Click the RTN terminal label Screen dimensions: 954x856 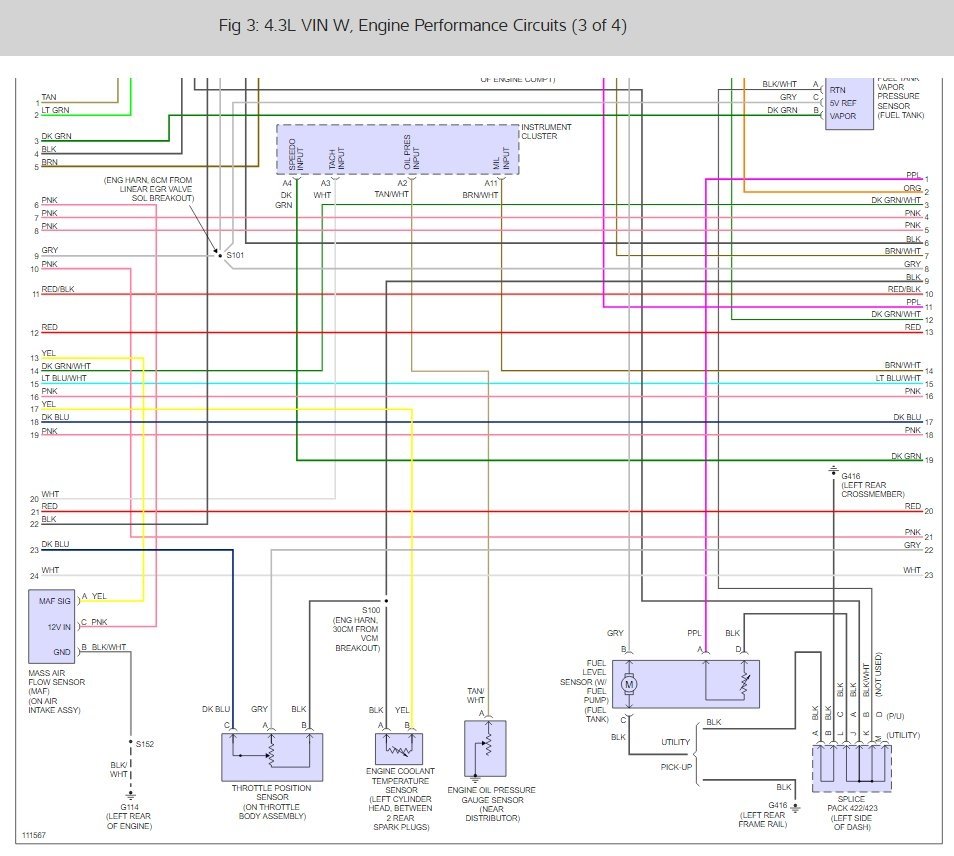pyautogui.click(x=837, y=90)
